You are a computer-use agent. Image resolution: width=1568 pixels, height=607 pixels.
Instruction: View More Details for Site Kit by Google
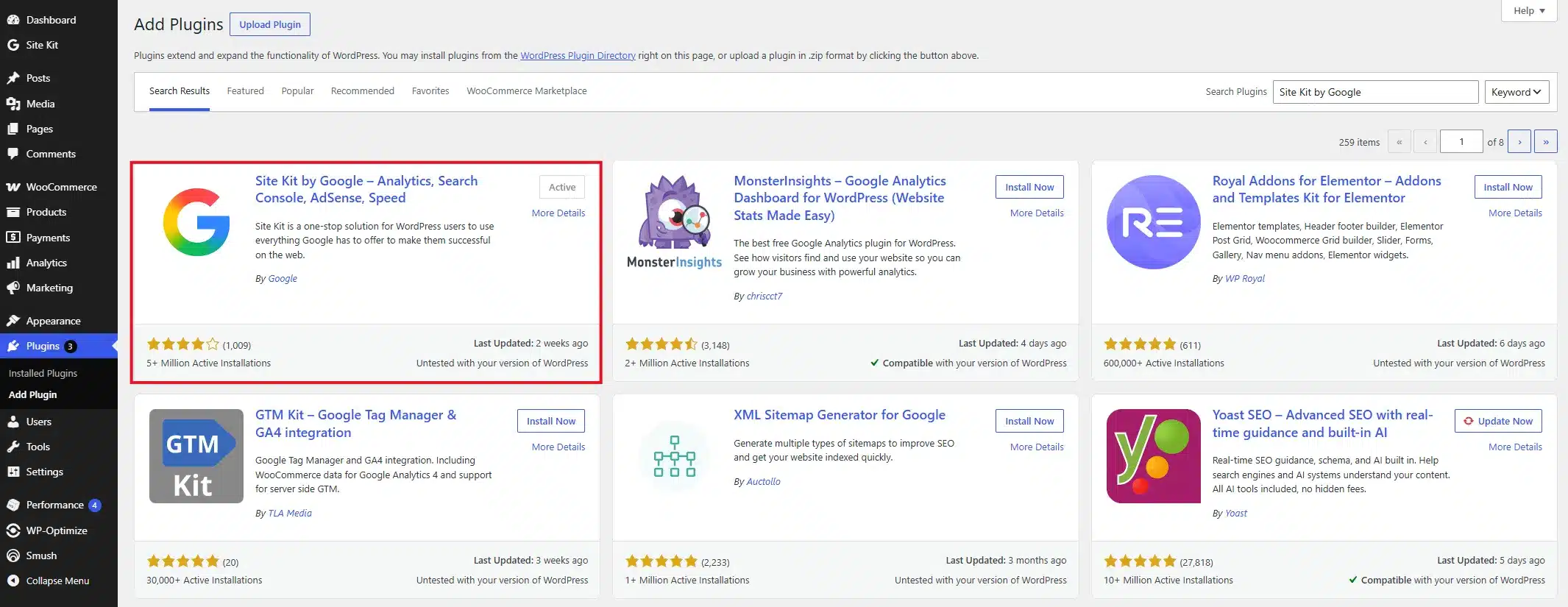point(558,213)
